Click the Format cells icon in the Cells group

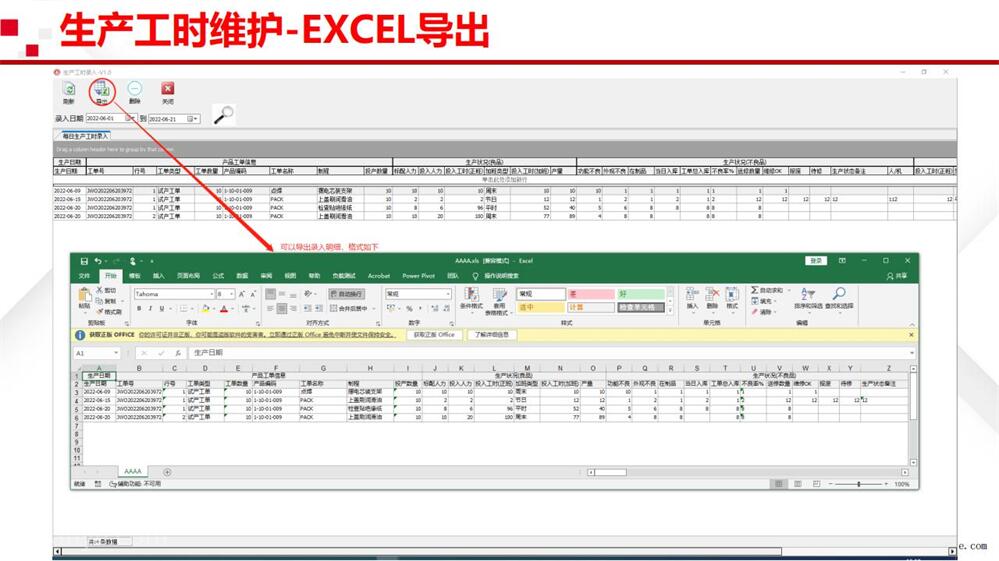click(733, 294)
